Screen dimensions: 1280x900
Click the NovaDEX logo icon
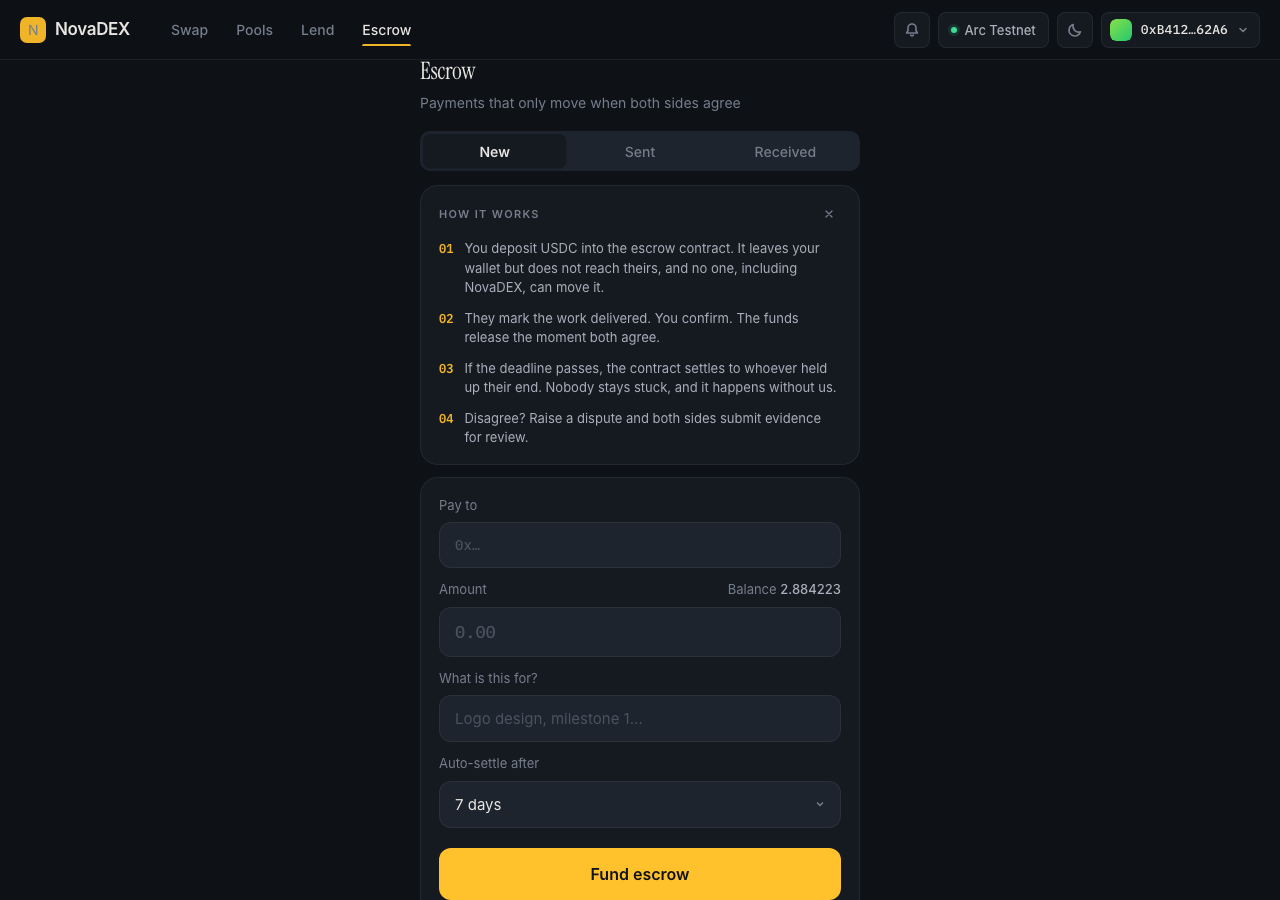click(x=33, y=30)
